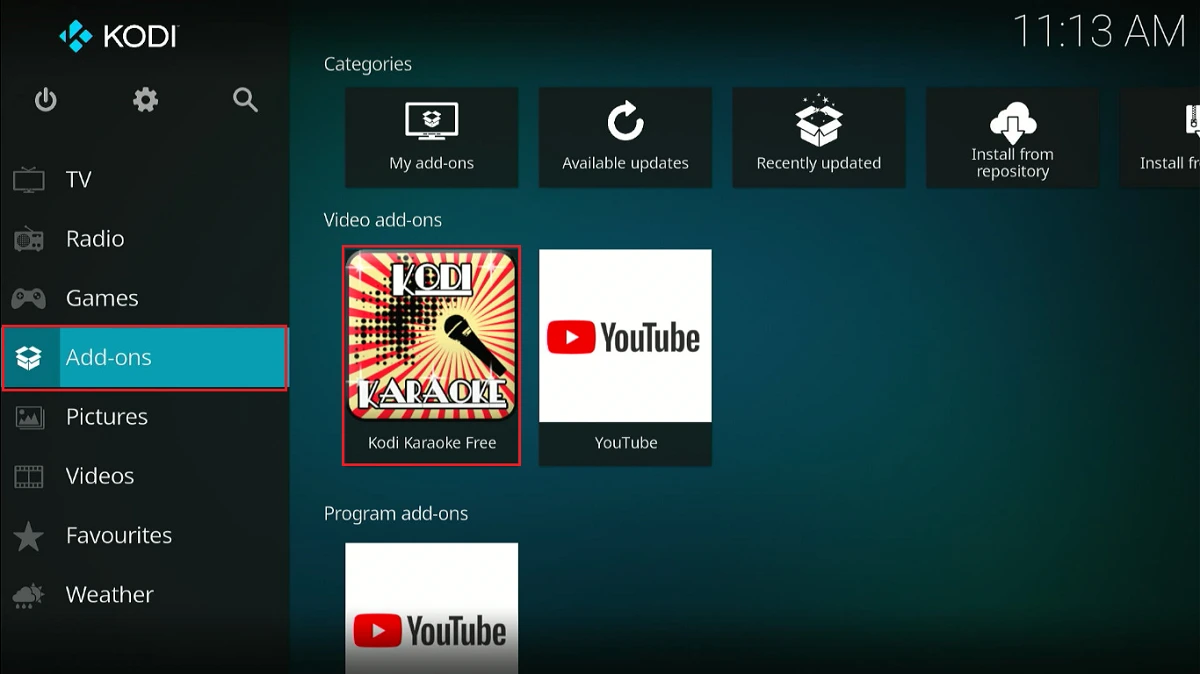Click the Pictures icon in sidebar

pos(29,417)
